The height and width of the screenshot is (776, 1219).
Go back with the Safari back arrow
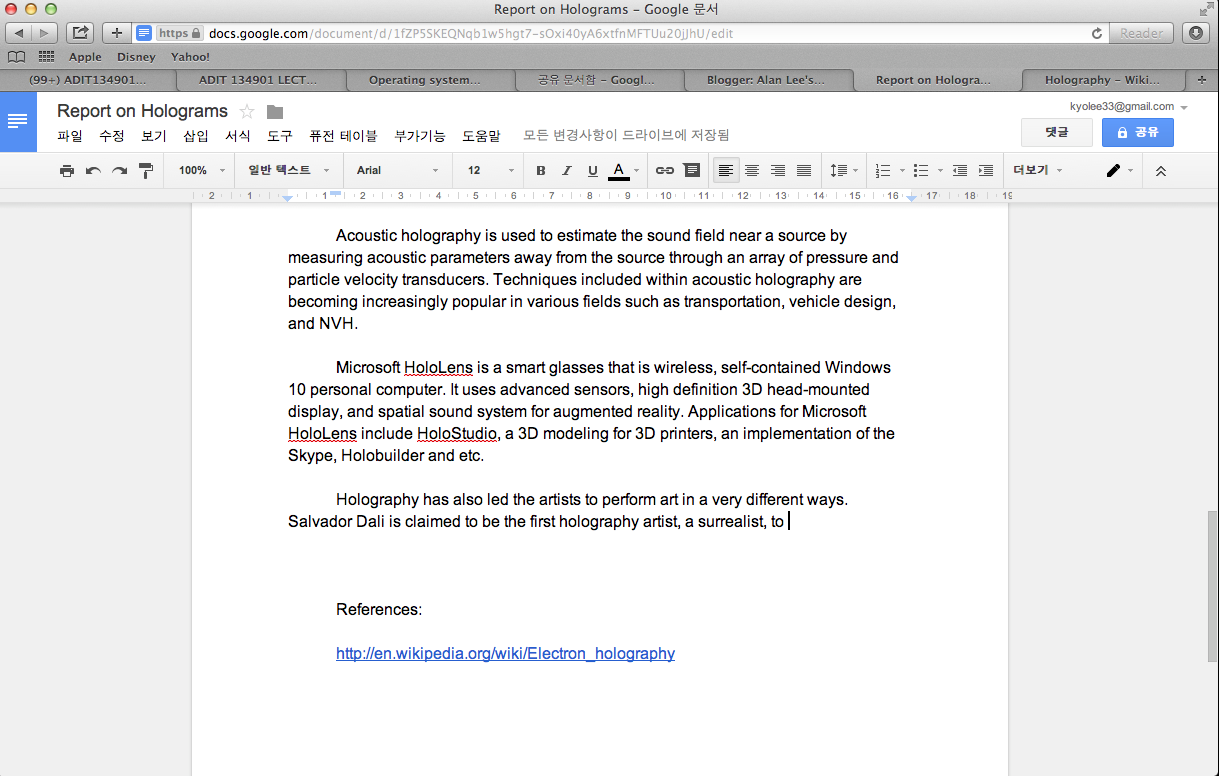click(20, 33)
